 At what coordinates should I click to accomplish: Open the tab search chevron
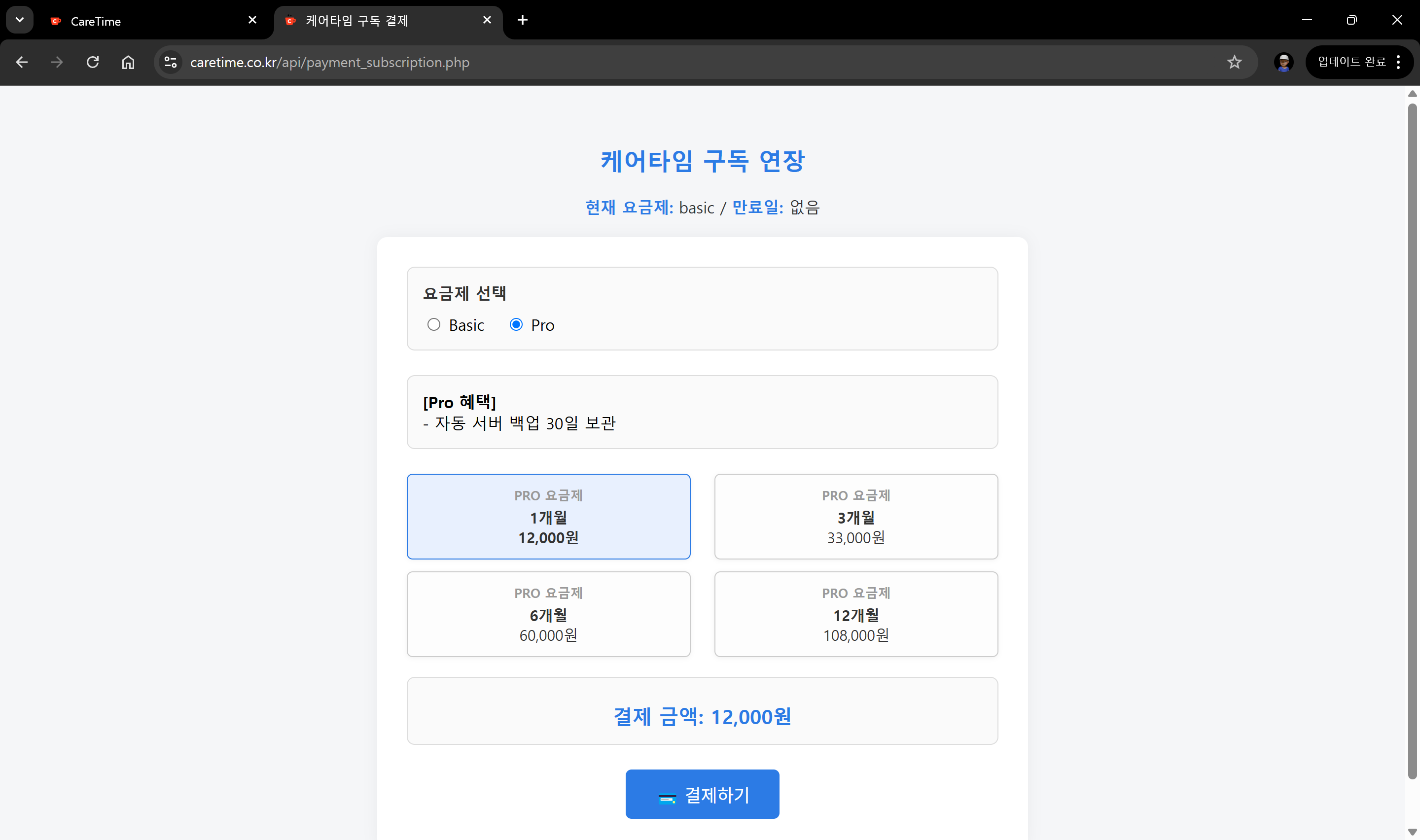[19, 19]
